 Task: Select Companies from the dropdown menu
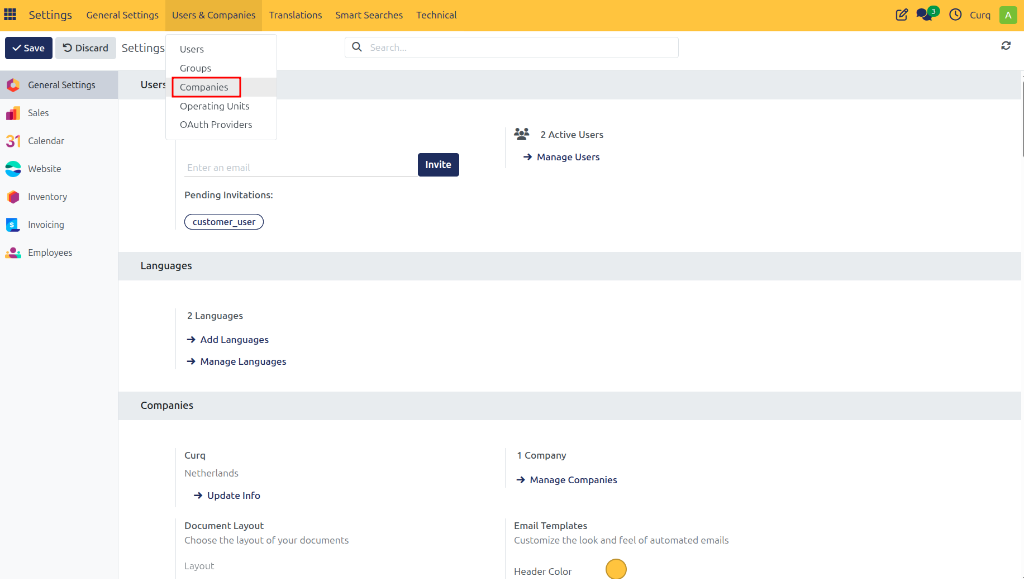(221, 87)
